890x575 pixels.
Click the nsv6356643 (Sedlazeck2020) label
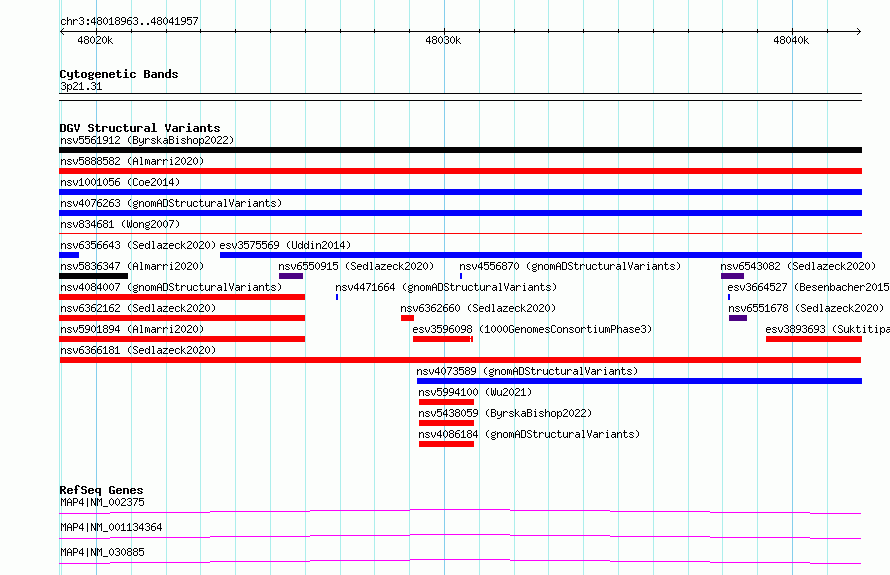coord(138,245)
